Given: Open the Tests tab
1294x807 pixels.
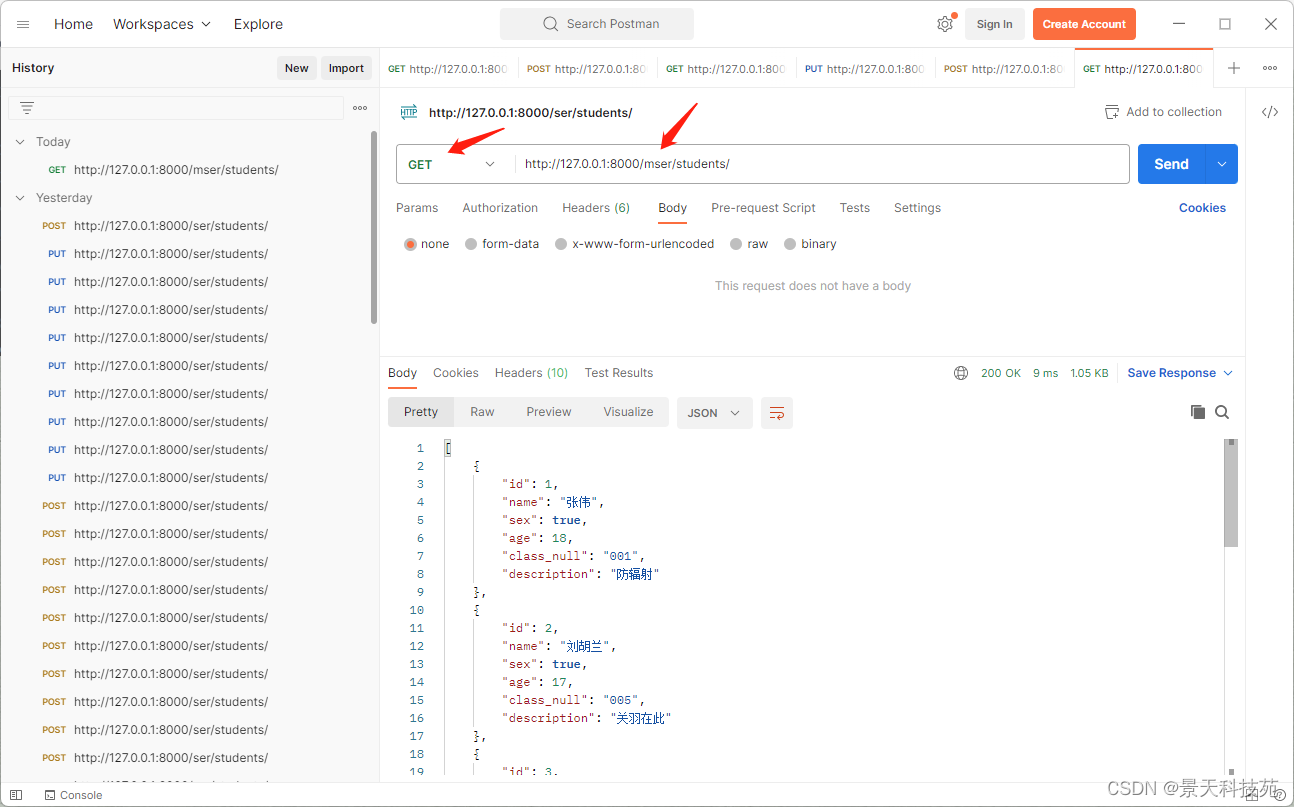Looking at the screenshot, I should tap(854, 208).
